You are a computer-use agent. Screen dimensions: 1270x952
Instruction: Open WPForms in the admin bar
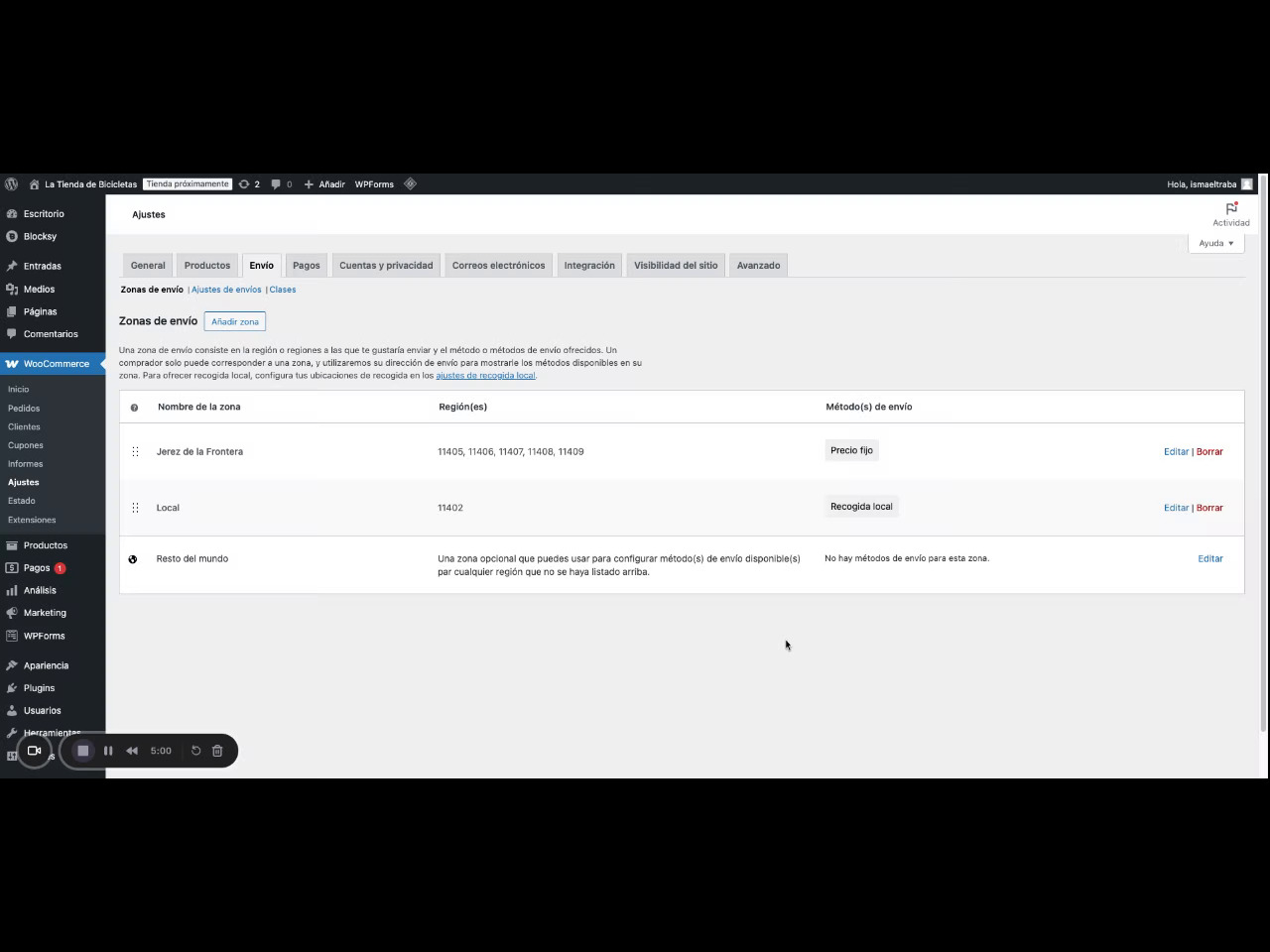tap(374, 184)
